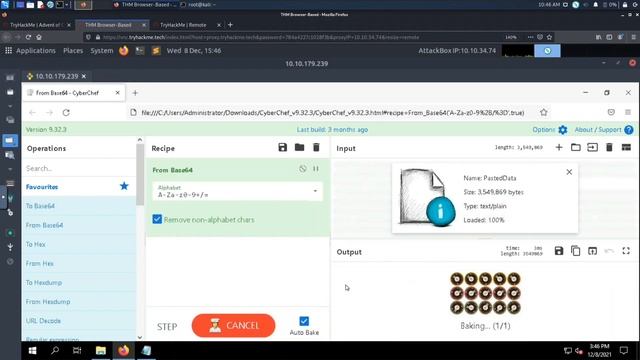
Task: Open a new browser tab beside CyberChef
Action: click(x=135, y=93)
